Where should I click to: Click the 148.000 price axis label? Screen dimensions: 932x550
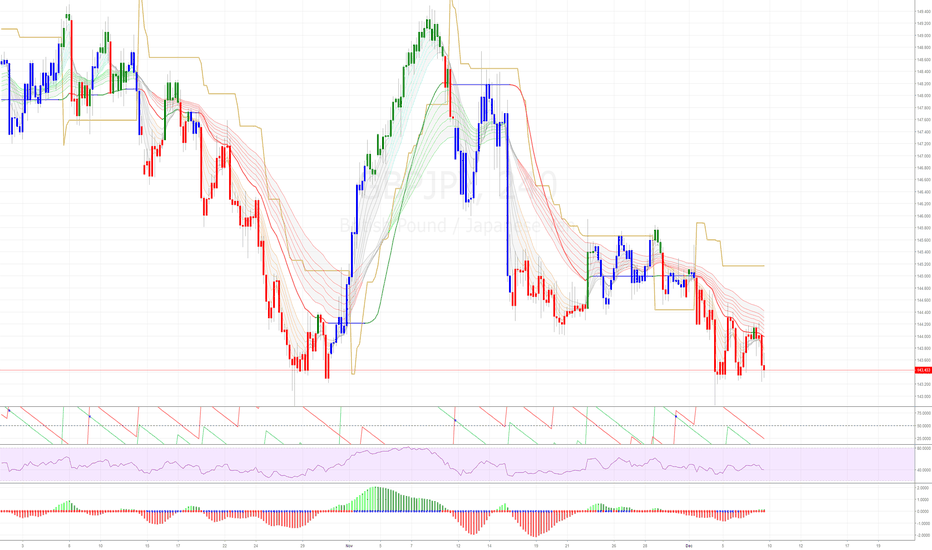pos(924,96)
